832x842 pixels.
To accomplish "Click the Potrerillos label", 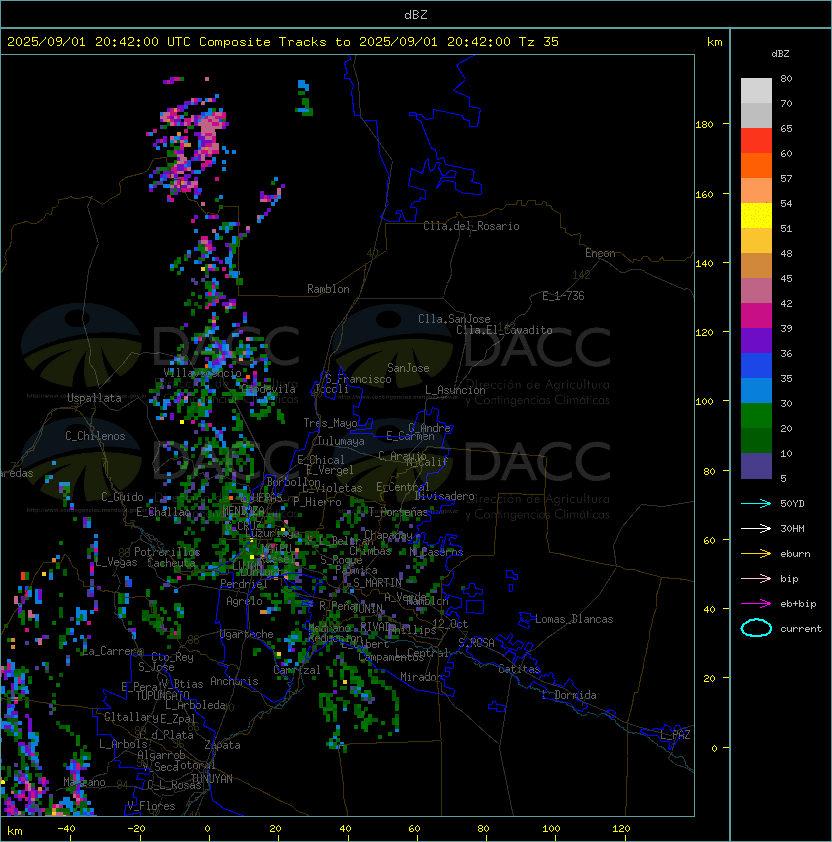I will click(x=167, y=552).
